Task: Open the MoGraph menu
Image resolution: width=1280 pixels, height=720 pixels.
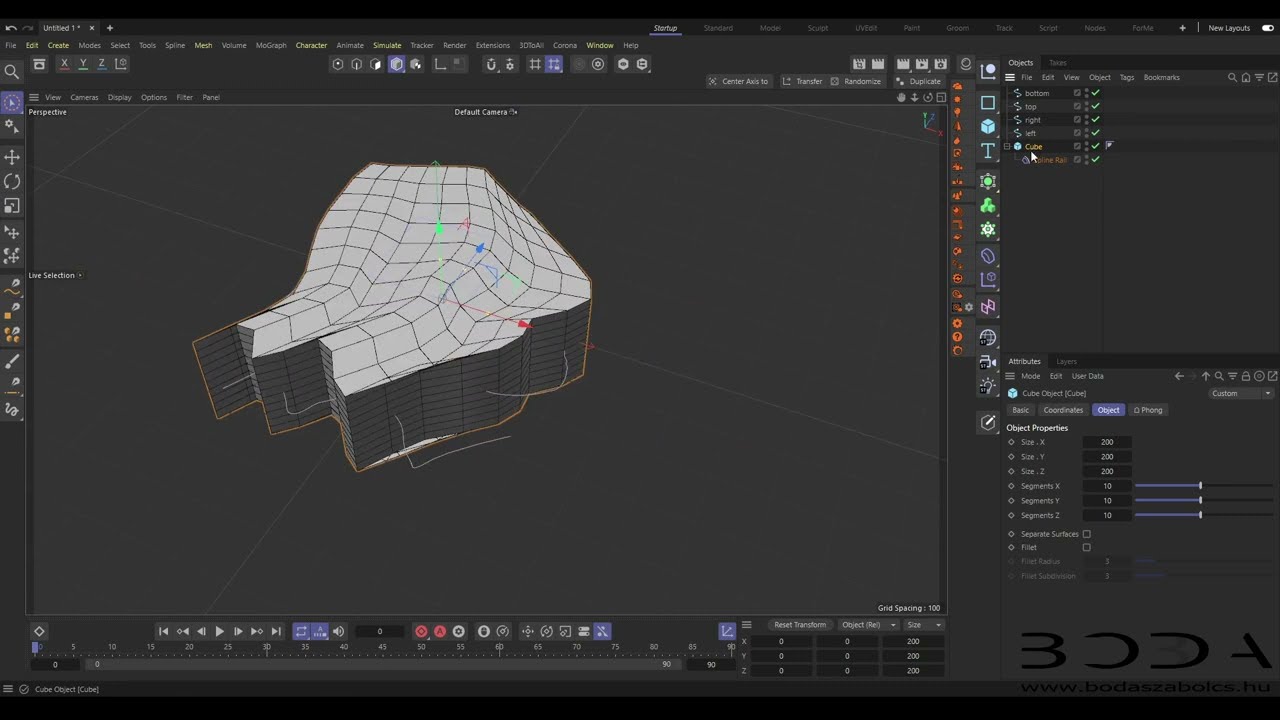Action: (x=270, y=45)
